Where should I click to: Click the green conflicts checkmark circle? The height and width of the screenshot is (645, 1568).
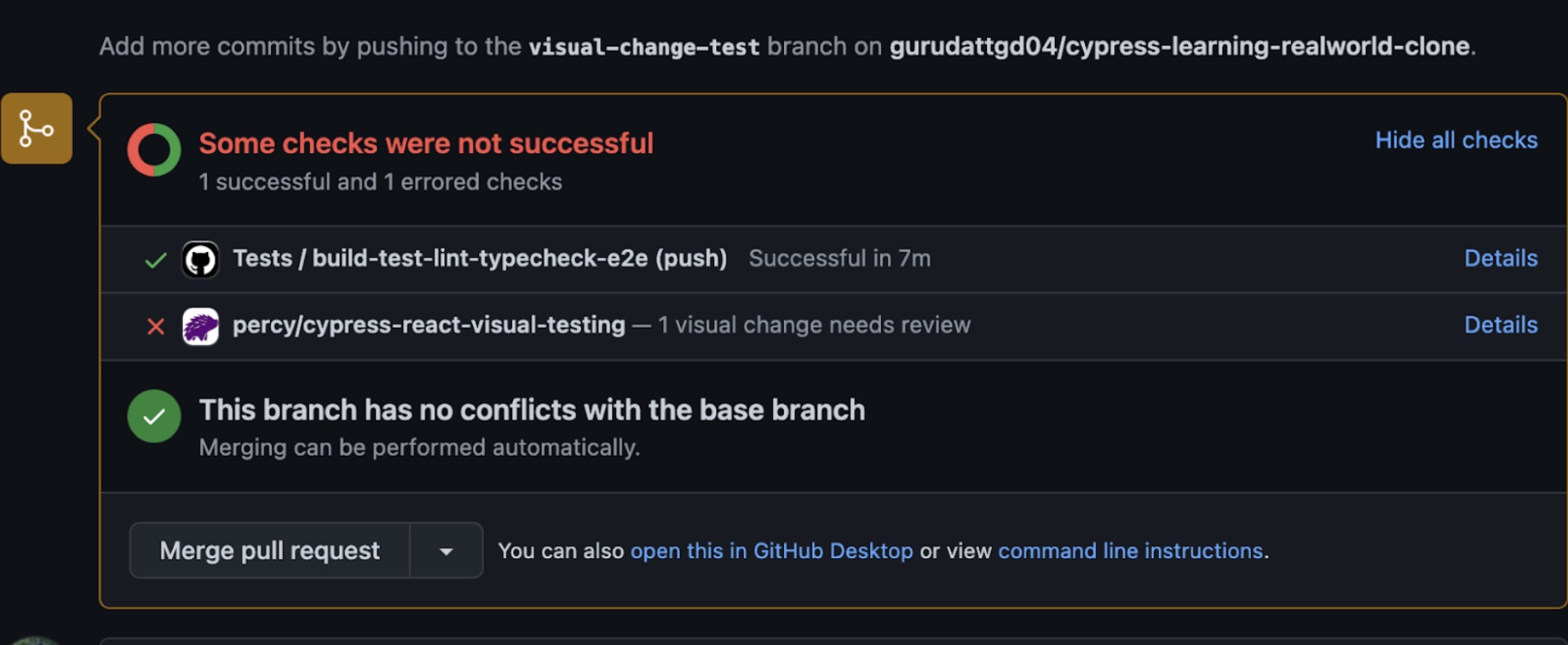point(153,415)
